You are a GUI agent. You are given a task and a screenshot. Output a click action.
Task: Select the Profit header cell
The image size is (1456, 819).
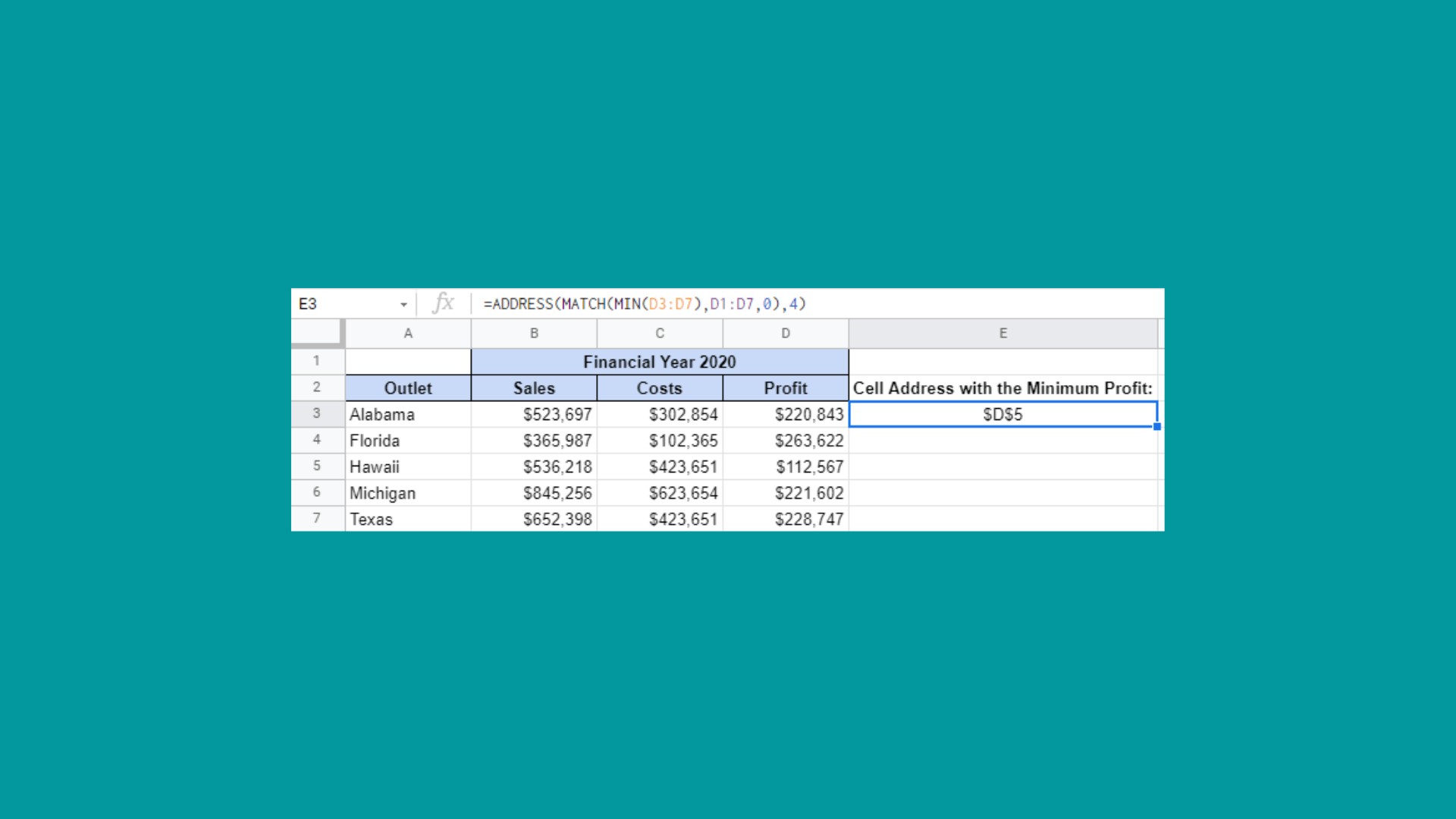[x=786, y=388]
